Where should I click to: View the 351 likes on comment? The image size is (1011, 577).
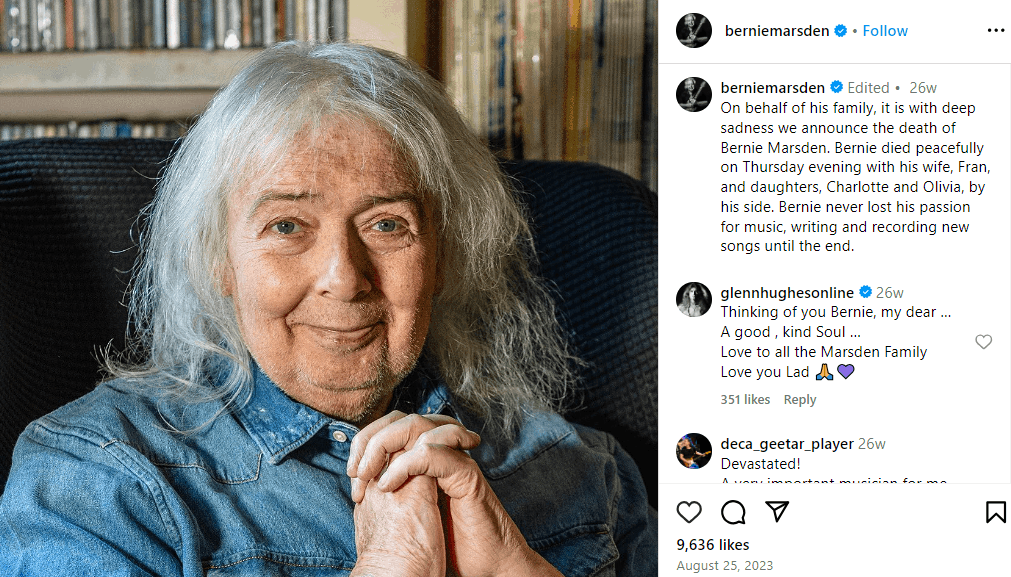745,400
